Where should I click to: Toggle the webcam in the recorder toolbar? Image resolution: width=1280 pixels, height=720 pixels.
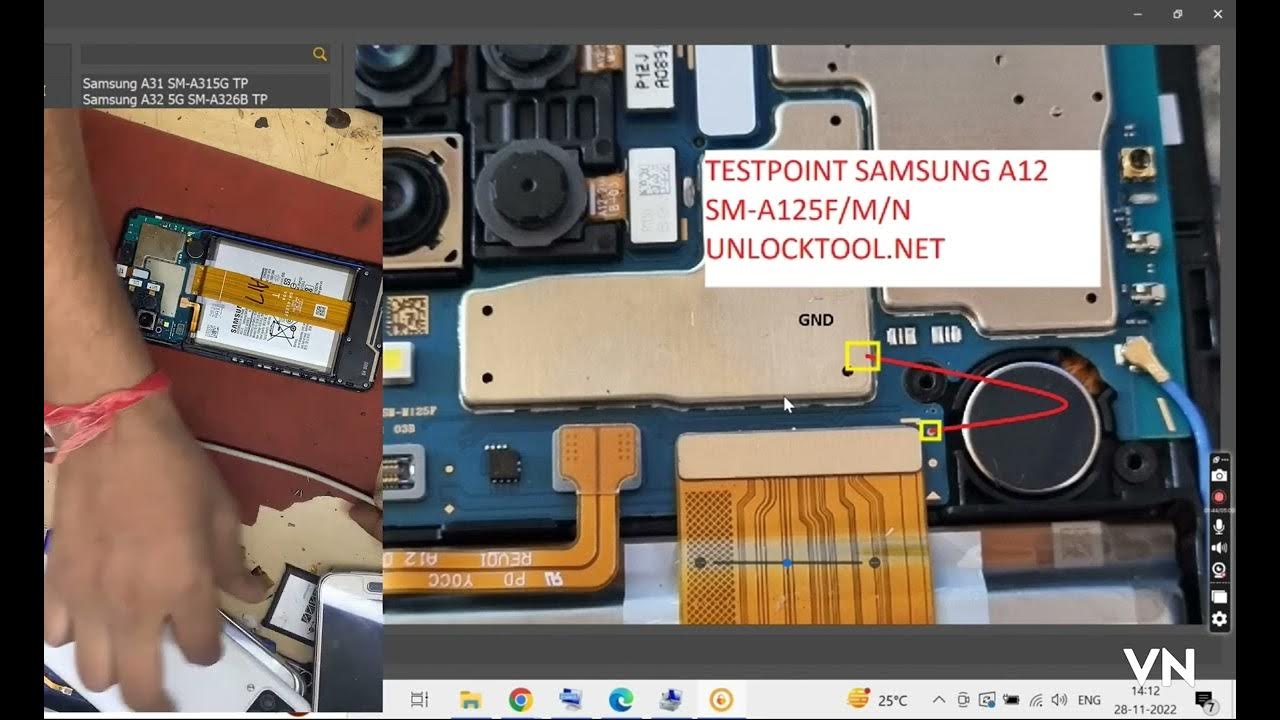(1219, 570)
